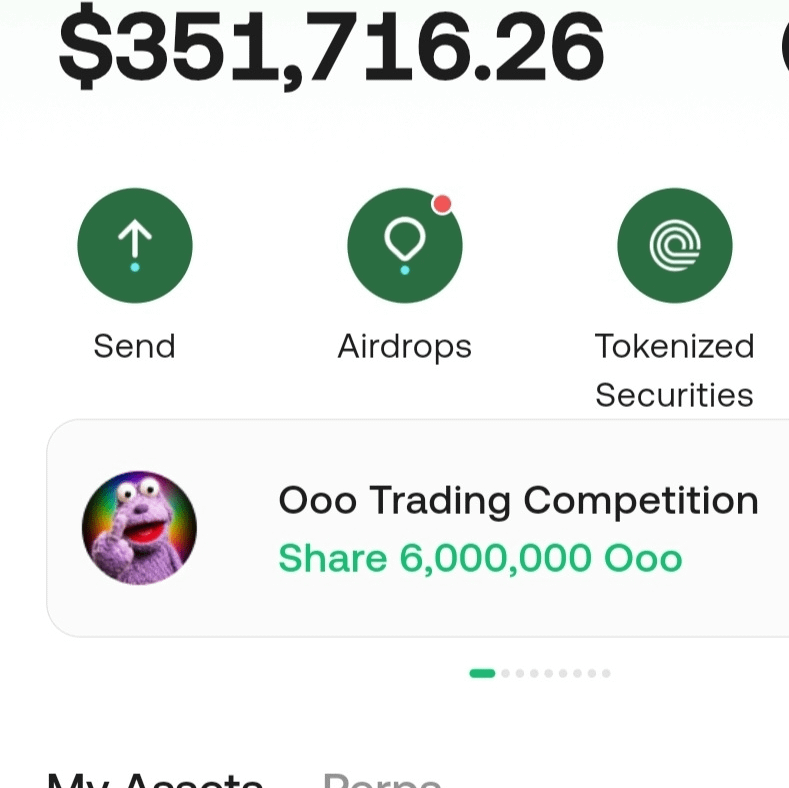
Task: Click the Tokenized Securities text label
Action: point(674,370)
